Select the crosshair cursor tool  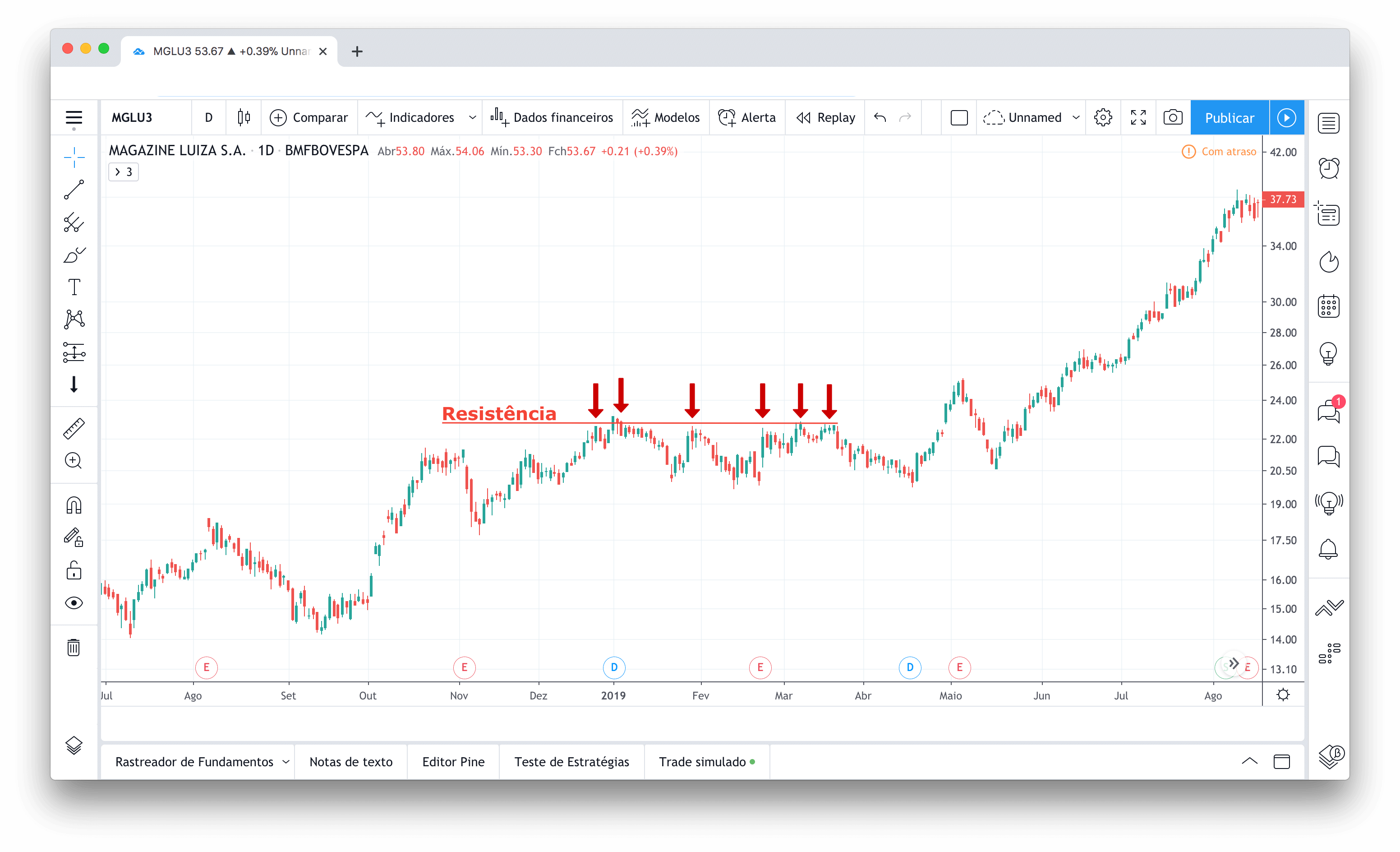pyautogui.click(x=74, y=157)
